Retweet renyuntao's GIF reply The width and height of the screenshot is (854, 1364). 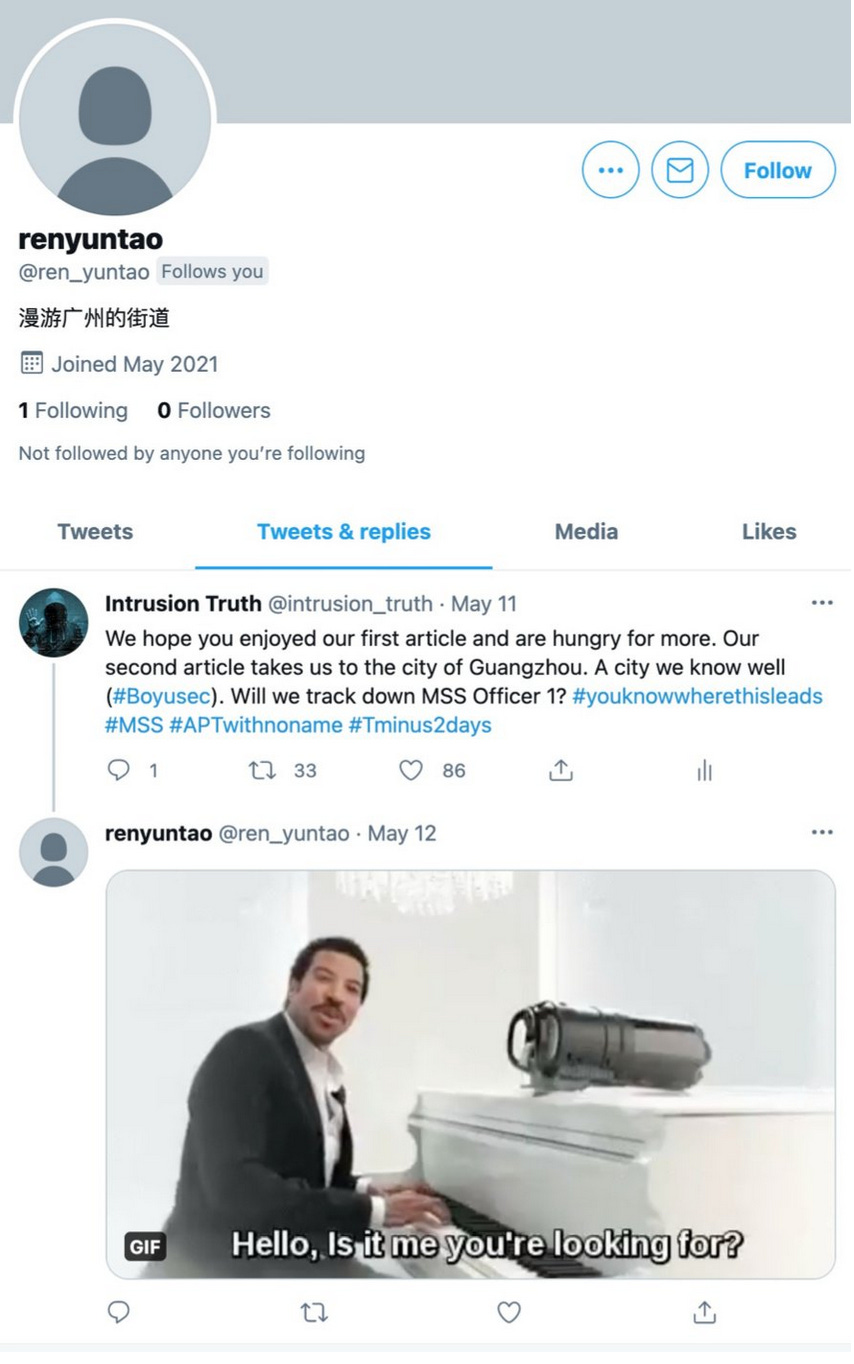[x=314, y=1312]
